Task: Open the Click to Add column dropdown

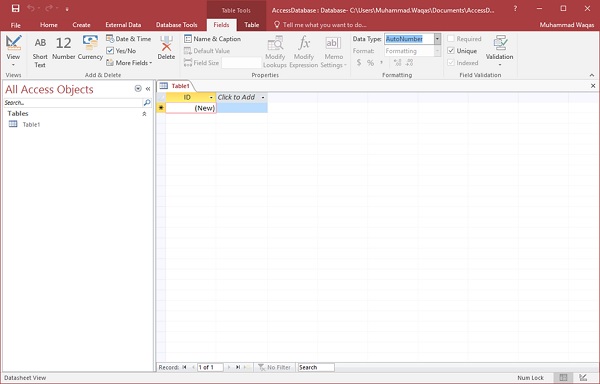Action: point(263,98)
